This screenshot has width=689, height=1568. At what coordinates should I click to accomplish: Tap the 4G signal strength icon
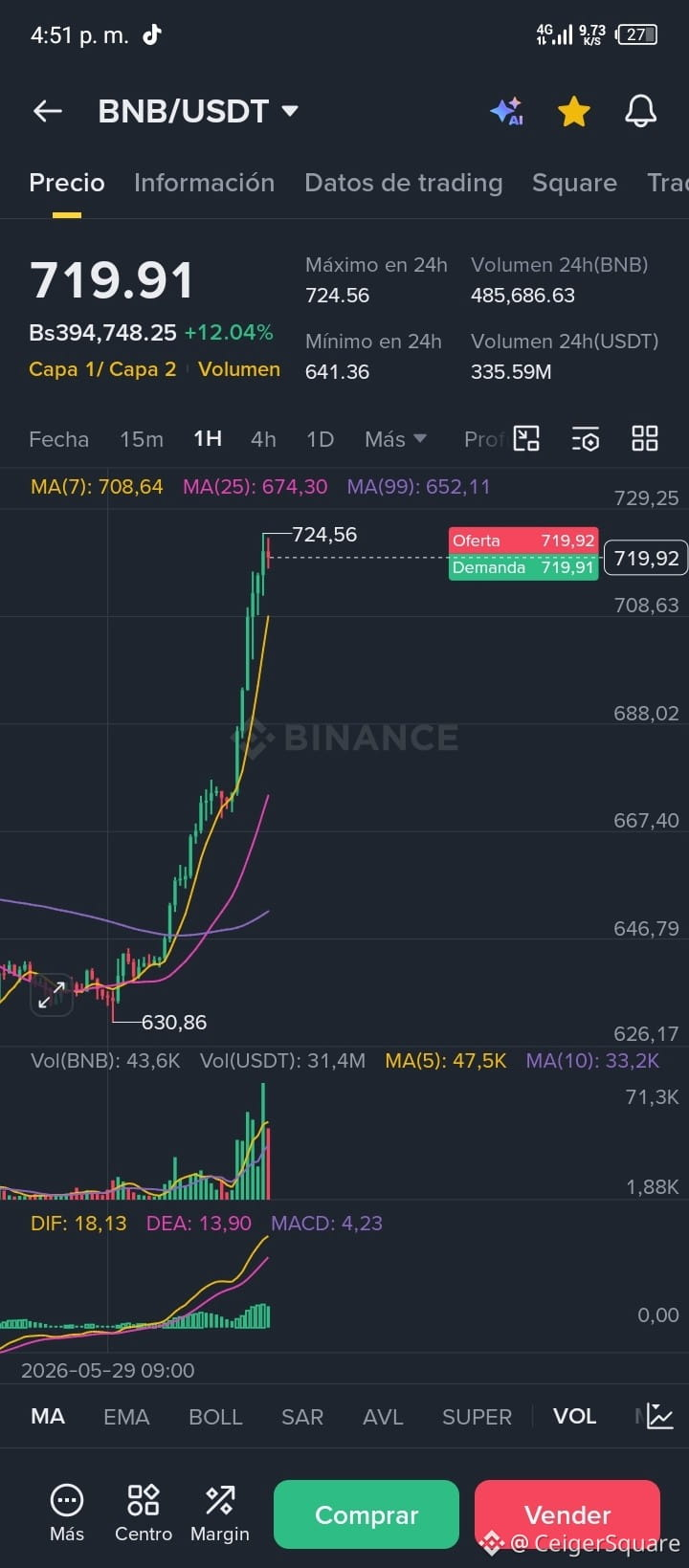pyautogui.click(x=555, y=34)
